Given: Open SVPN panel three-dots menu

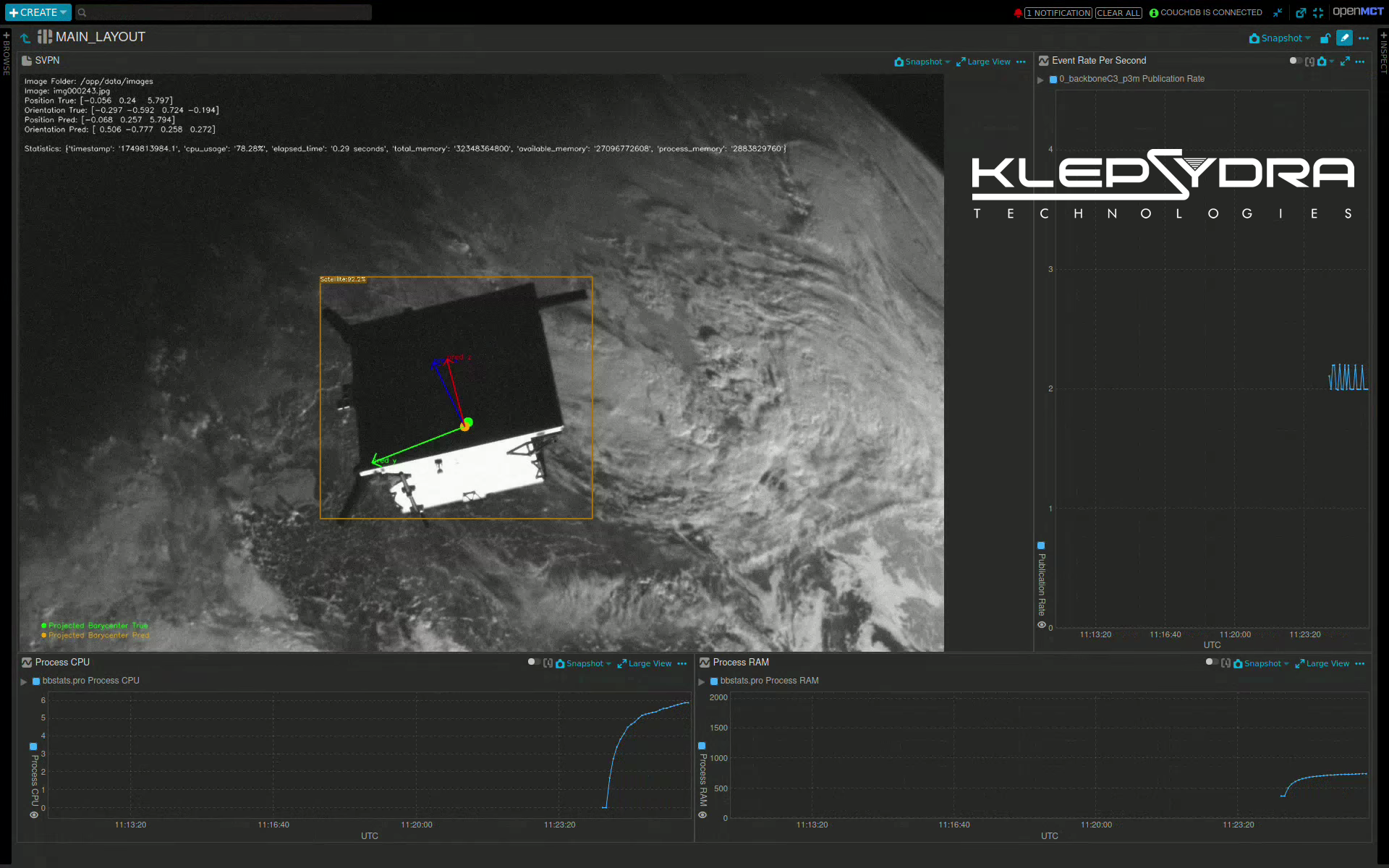Looking at the screenshot, I should pos(1021,62).
